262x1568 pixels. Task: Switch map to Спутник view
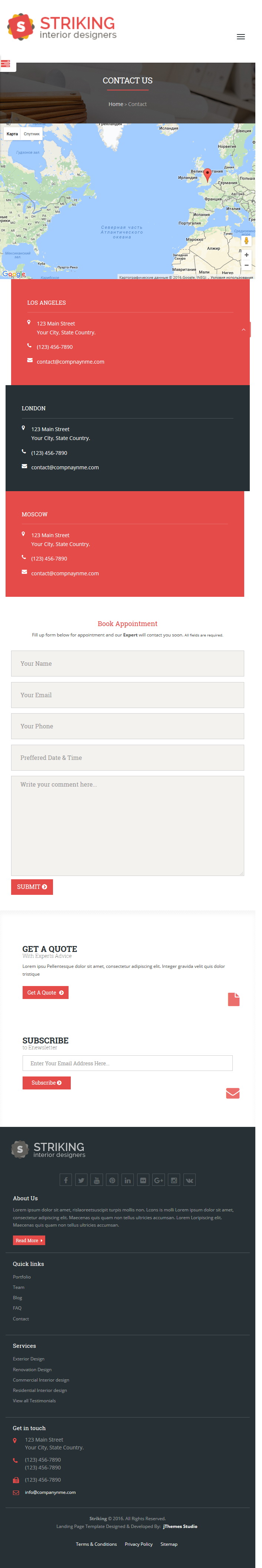pyautogui.click(x=31, y=134)
